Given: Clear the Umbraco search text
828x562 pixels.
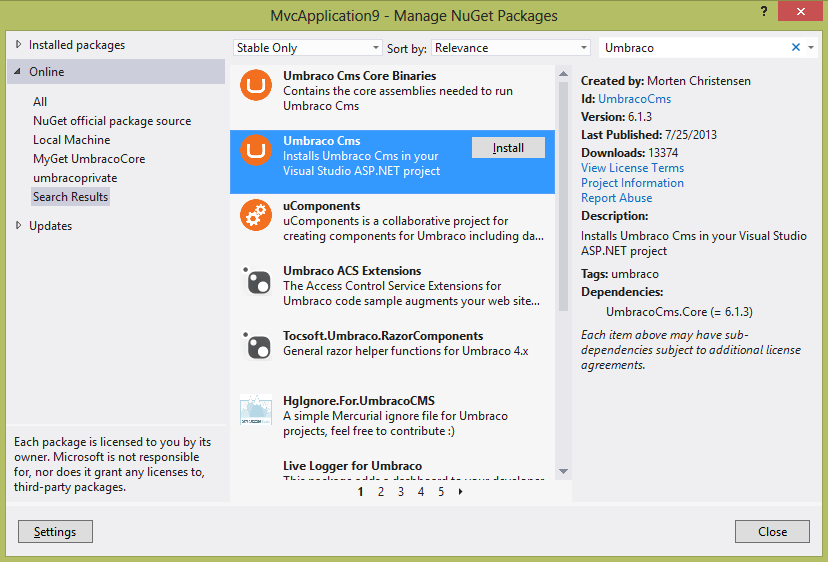Looking at the screenshot, I should coord(796,48).
